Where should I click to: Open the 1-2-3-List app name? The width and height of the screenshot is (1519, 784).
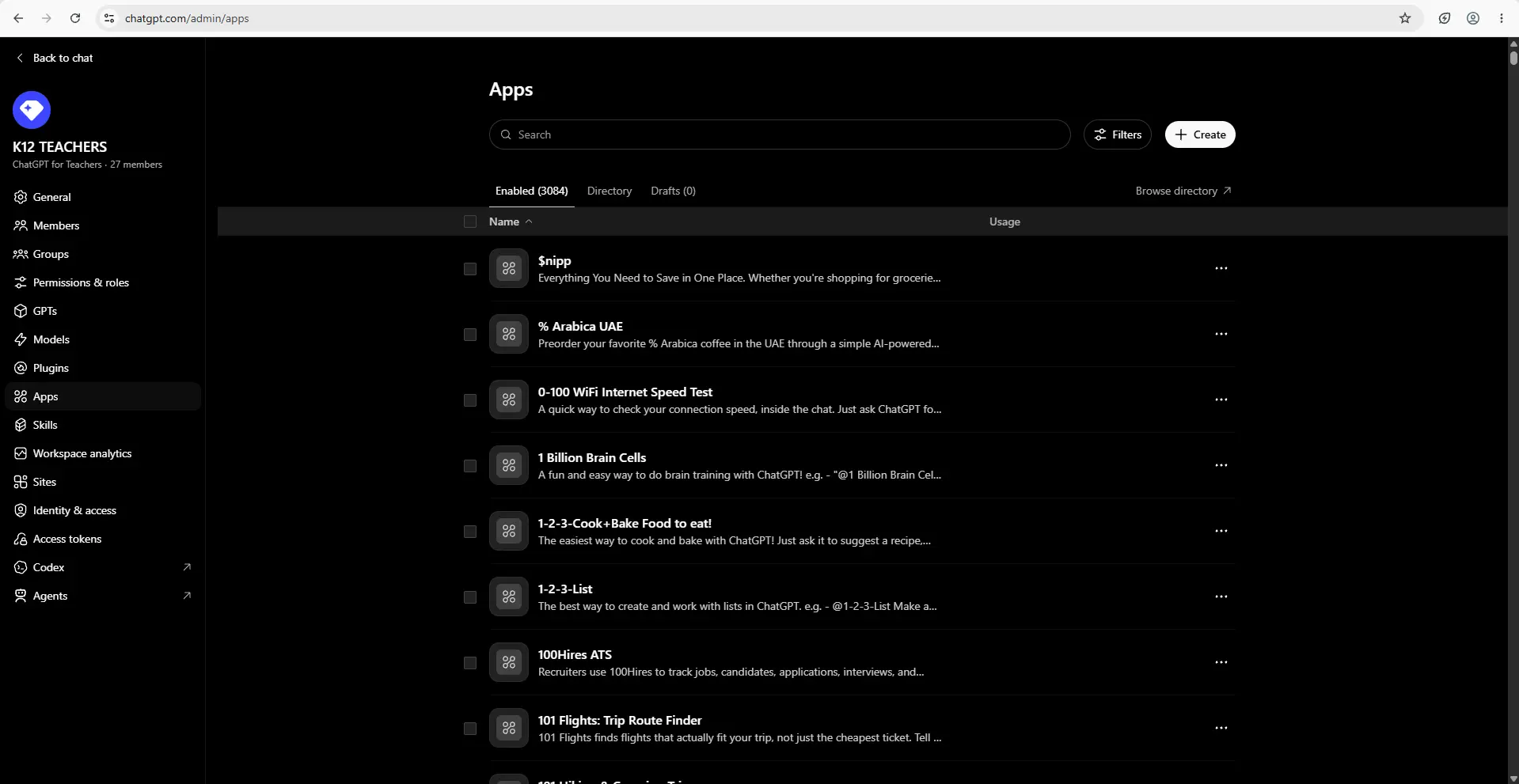click(x=565, y=589)
